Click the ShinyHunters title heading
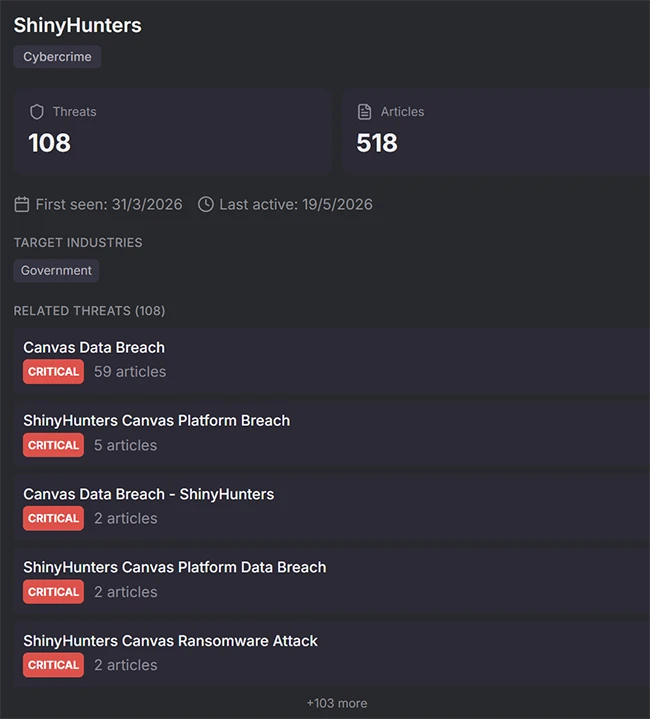Image resolution: width=650 pixels, height=719 pixels. click(77, 25)
